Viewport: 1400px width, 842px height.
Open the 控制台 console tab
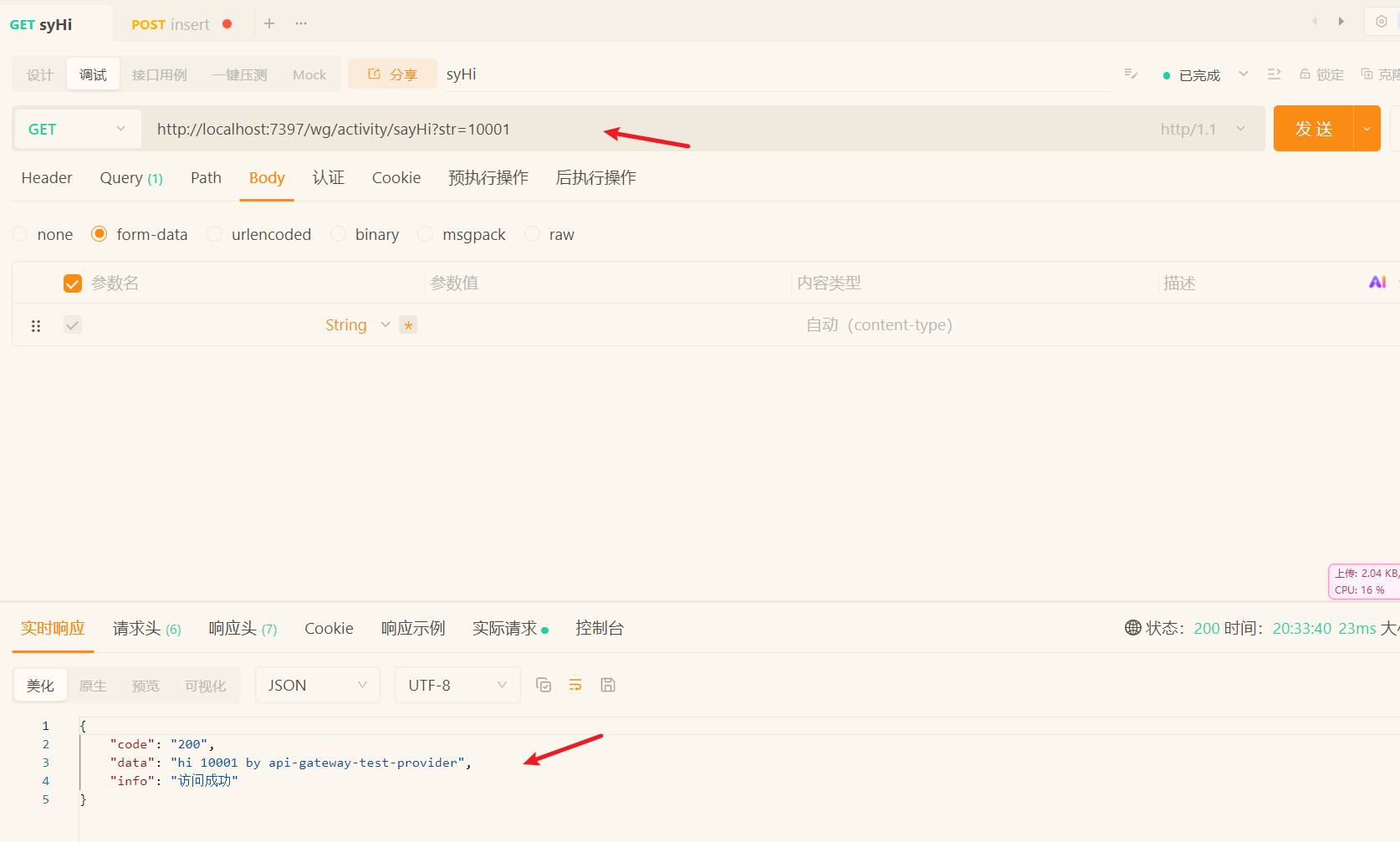599,628
